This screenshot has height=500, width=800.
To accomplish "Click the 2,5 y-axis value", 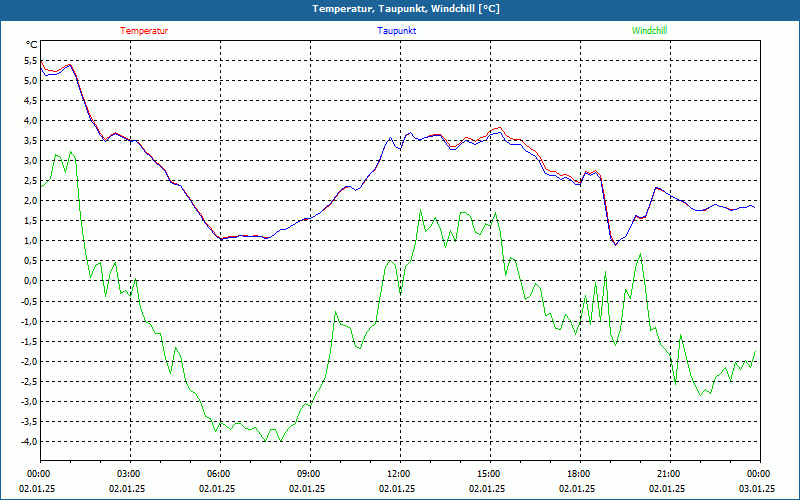I will (x=31, y=181).
